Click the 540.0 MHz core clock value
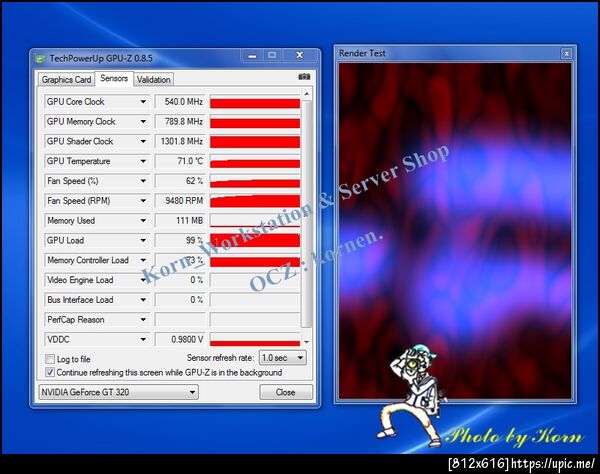The width and height of the screenshot is (600, 474). pos(180,102)
